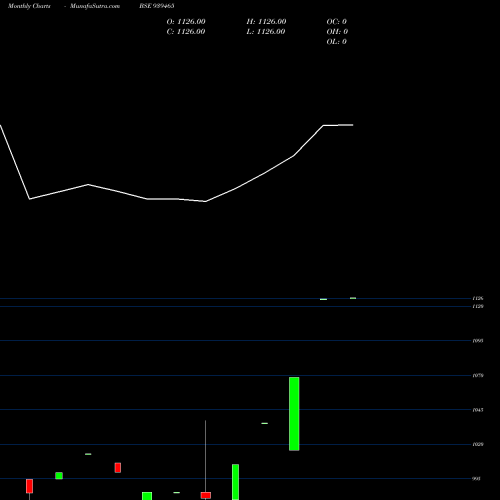Click the 1126 price axis label
500x500 pixels.
(478, 298)
